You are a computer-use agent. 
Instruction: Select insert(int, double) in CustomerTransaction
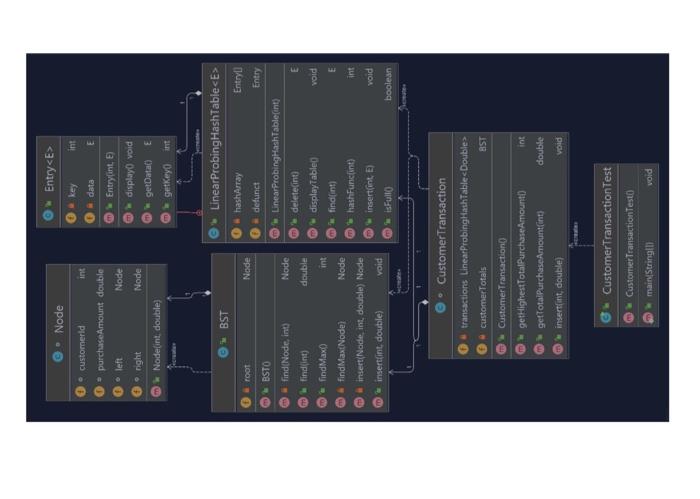[558, 293]
